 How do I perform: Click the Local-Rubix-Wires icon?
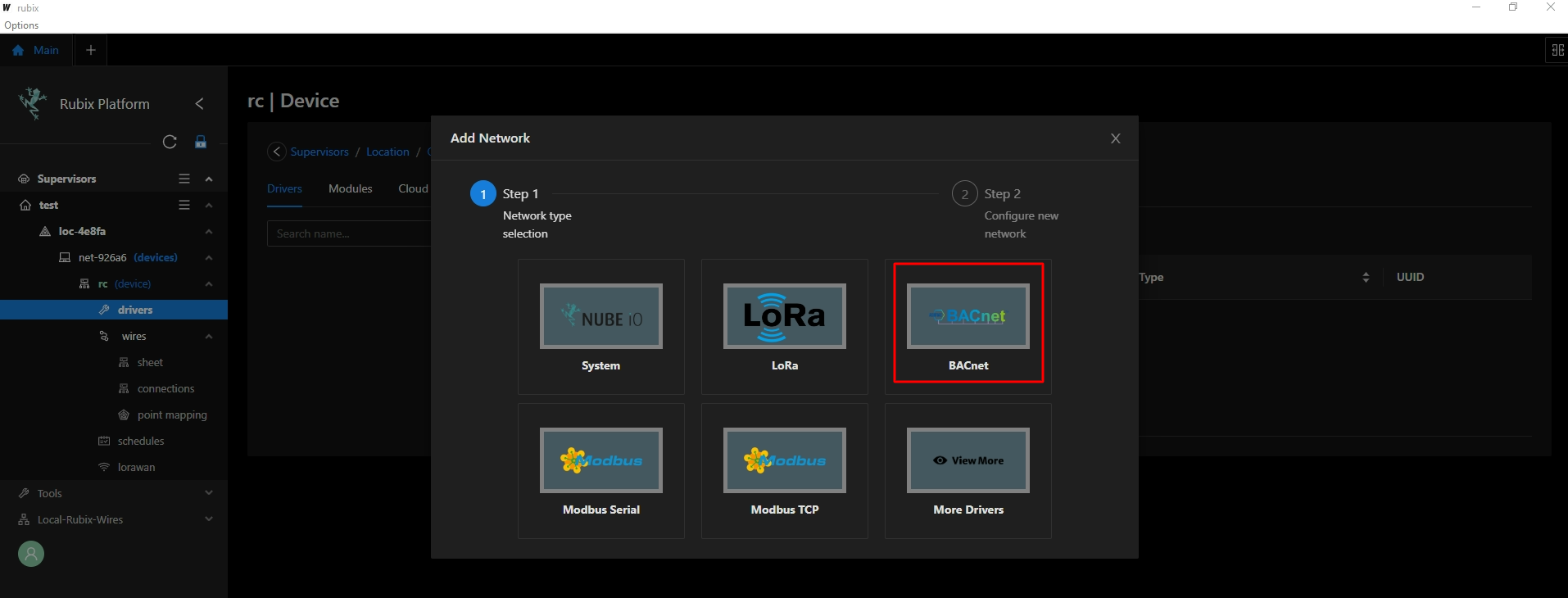click(24, 519)
